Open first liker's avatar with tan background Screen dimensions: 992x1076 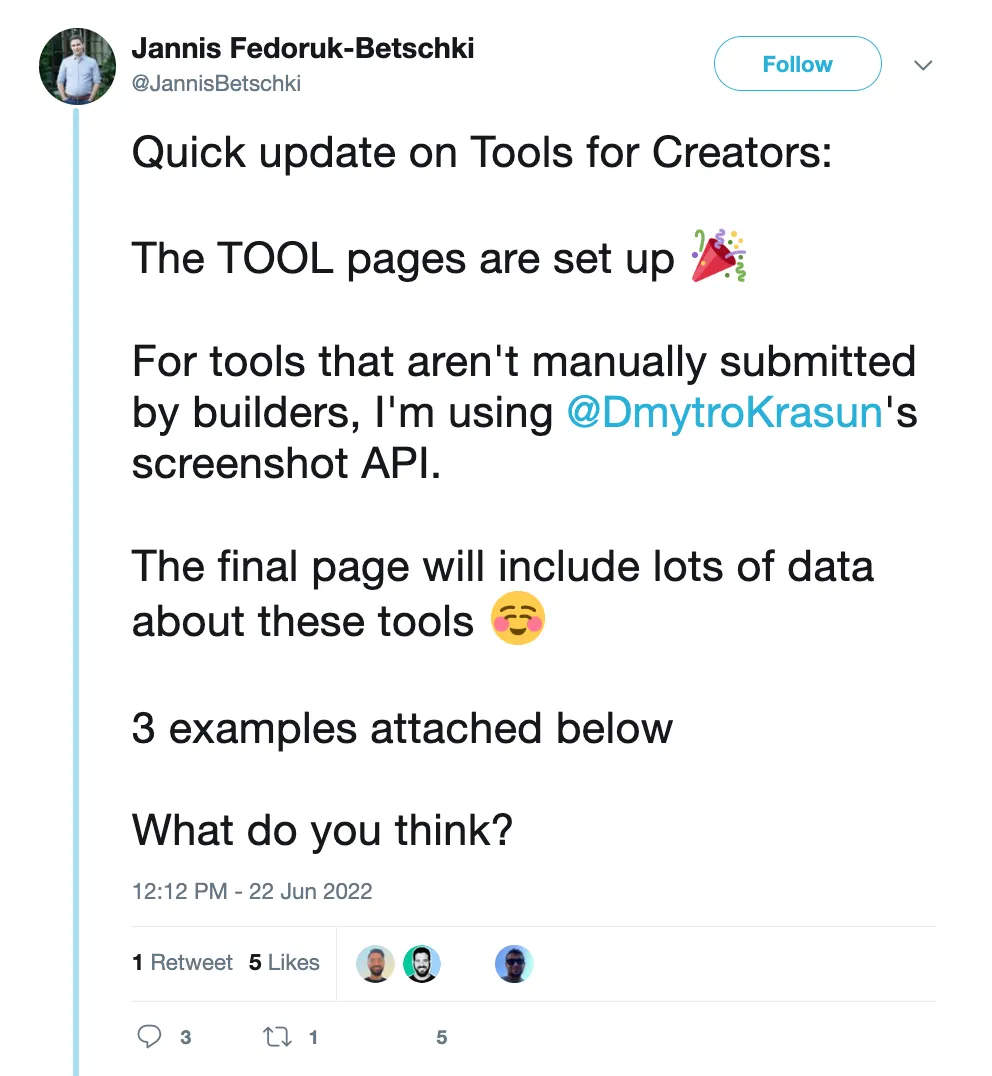click(x=375, y=963)
